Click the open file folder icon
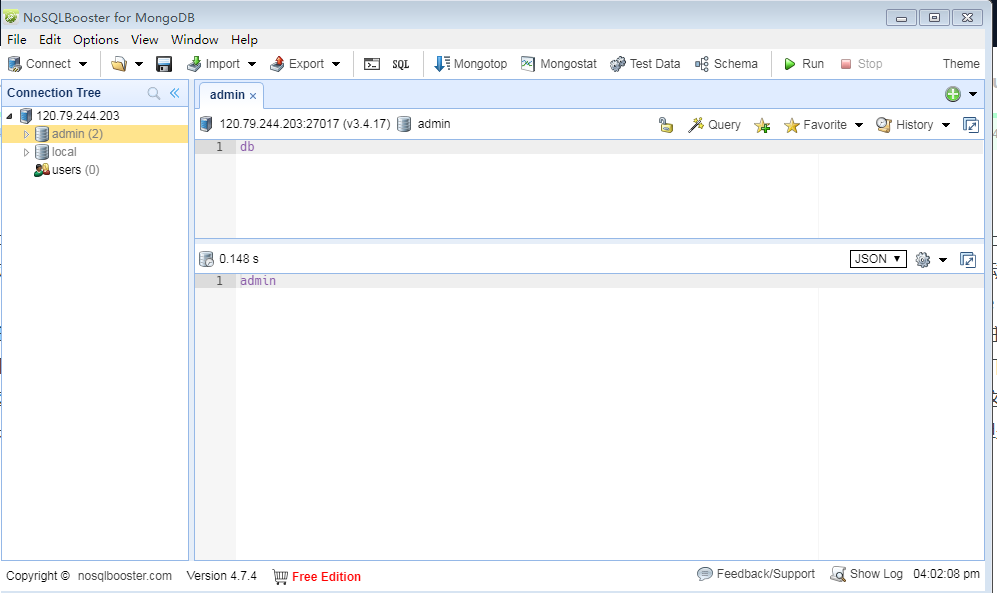 point(118,64)
